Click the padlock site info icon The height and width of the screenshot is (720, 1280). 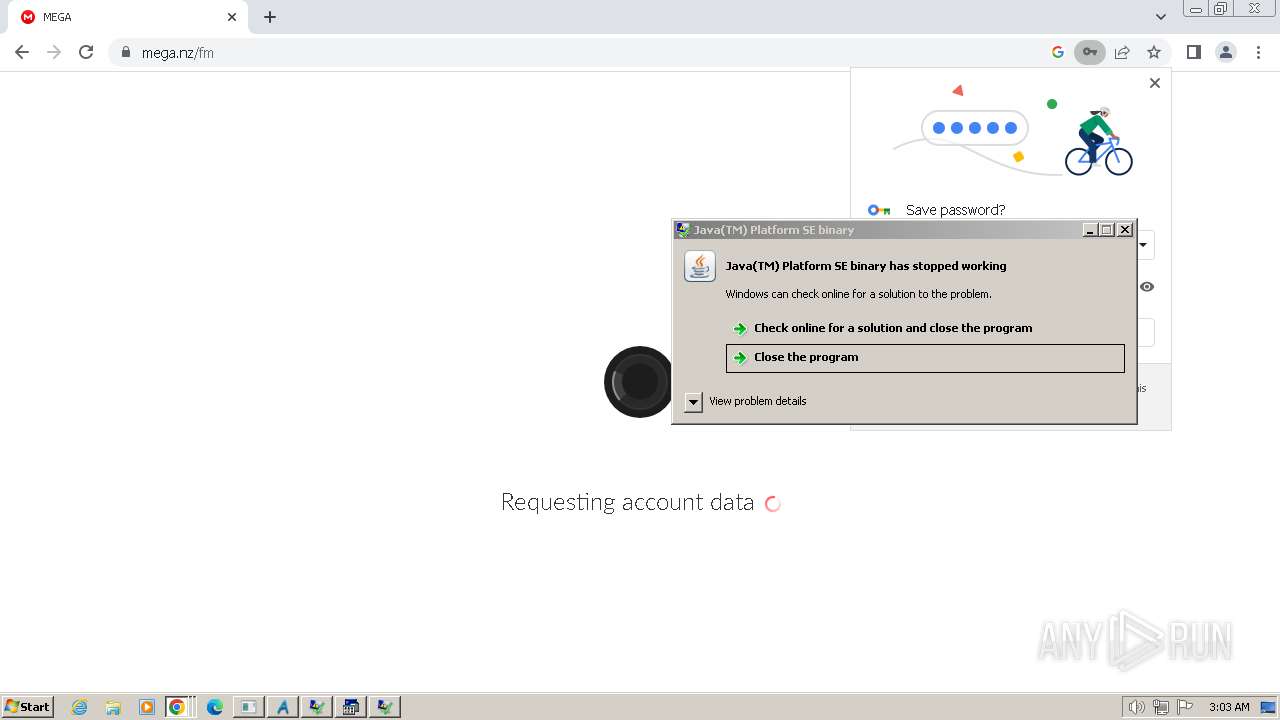click(126, 52)
